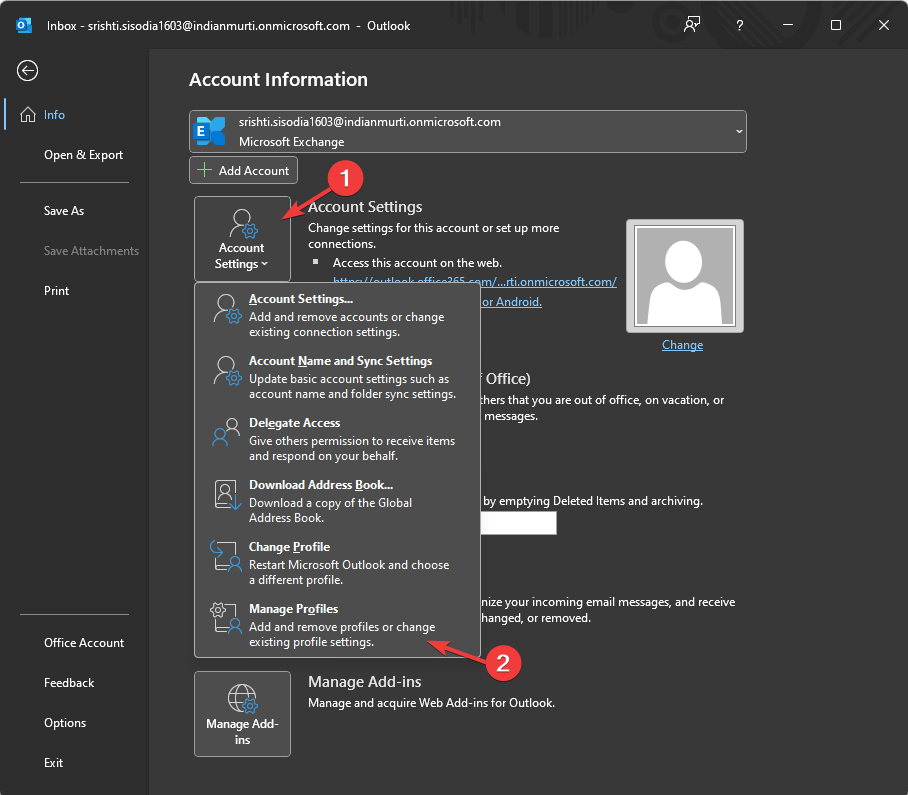Click the Manage Add-ins button
This screenshot has width=908, height=795.
242,714
